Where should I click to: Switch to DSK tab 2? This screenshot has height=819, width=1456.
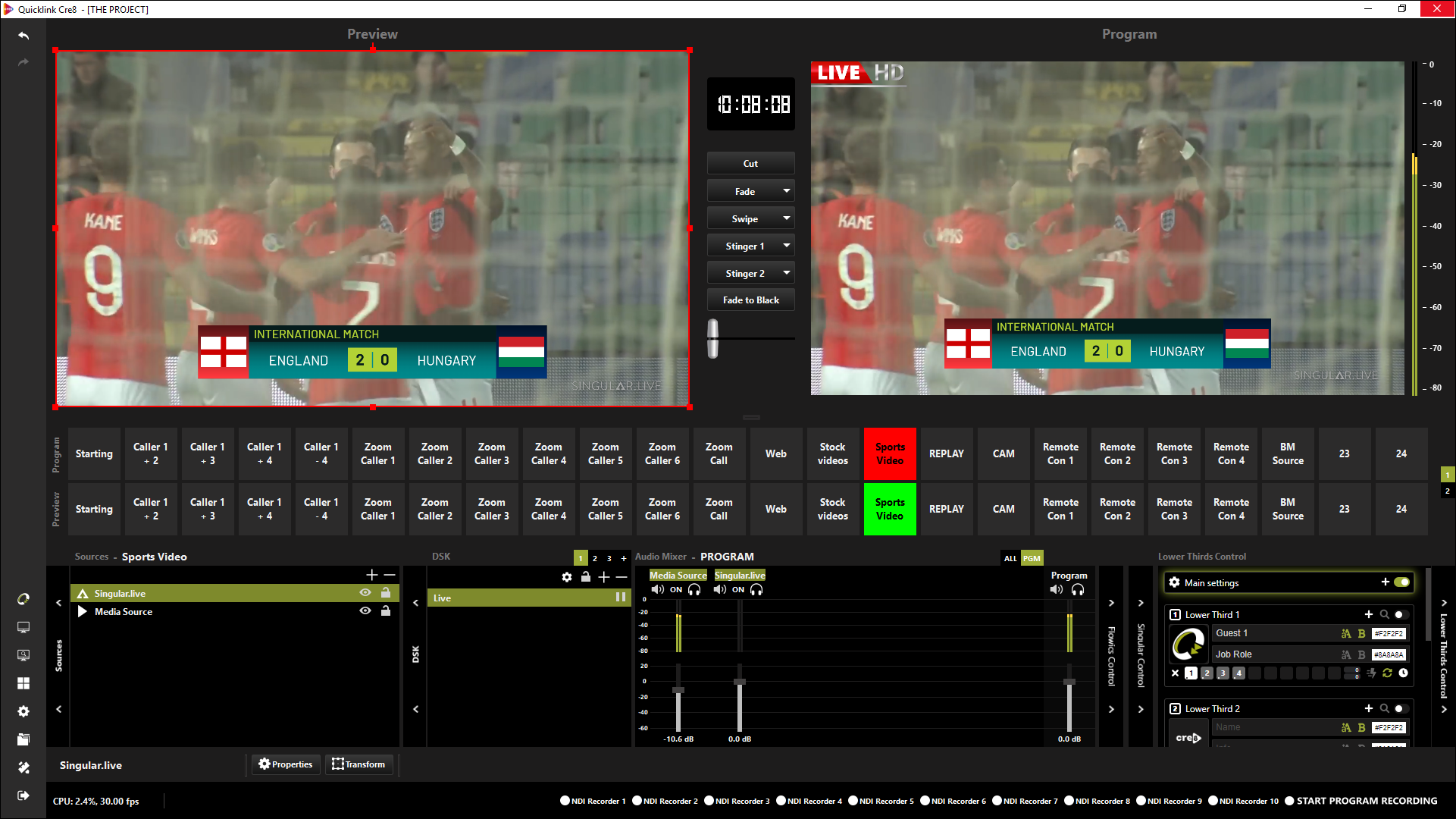point(595,558)
